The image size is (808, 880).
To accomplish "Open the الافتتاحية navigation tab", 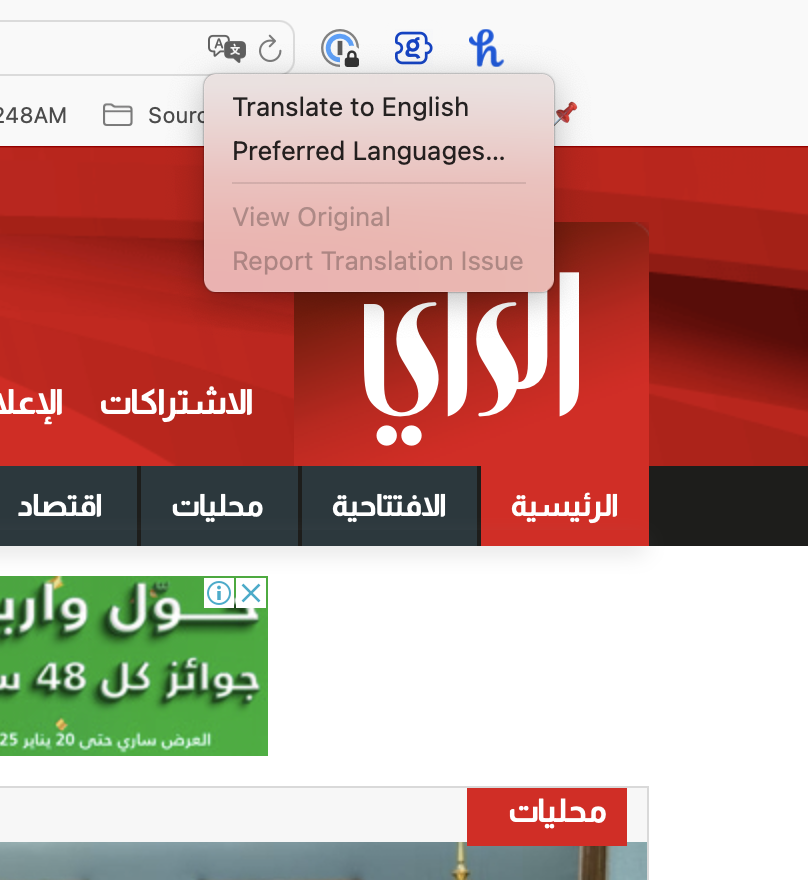I will (x=389, y=506).
